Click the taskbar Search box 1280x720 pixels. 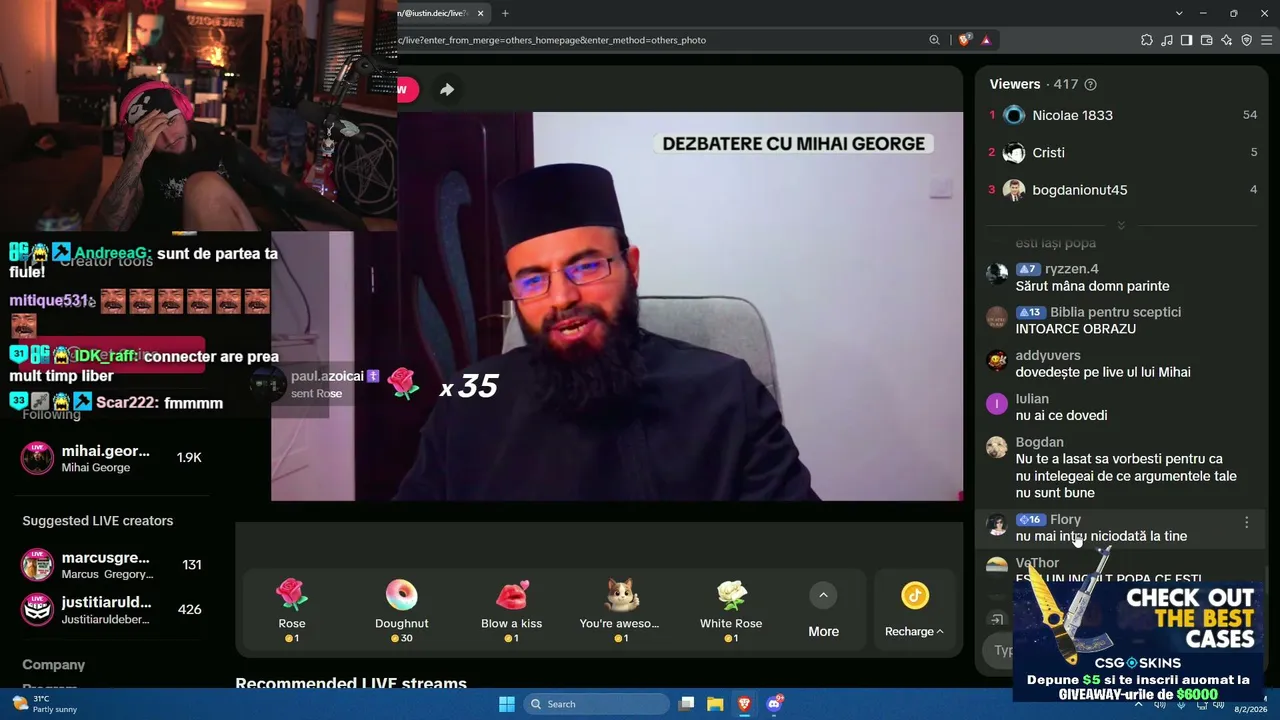pos(597,704)
